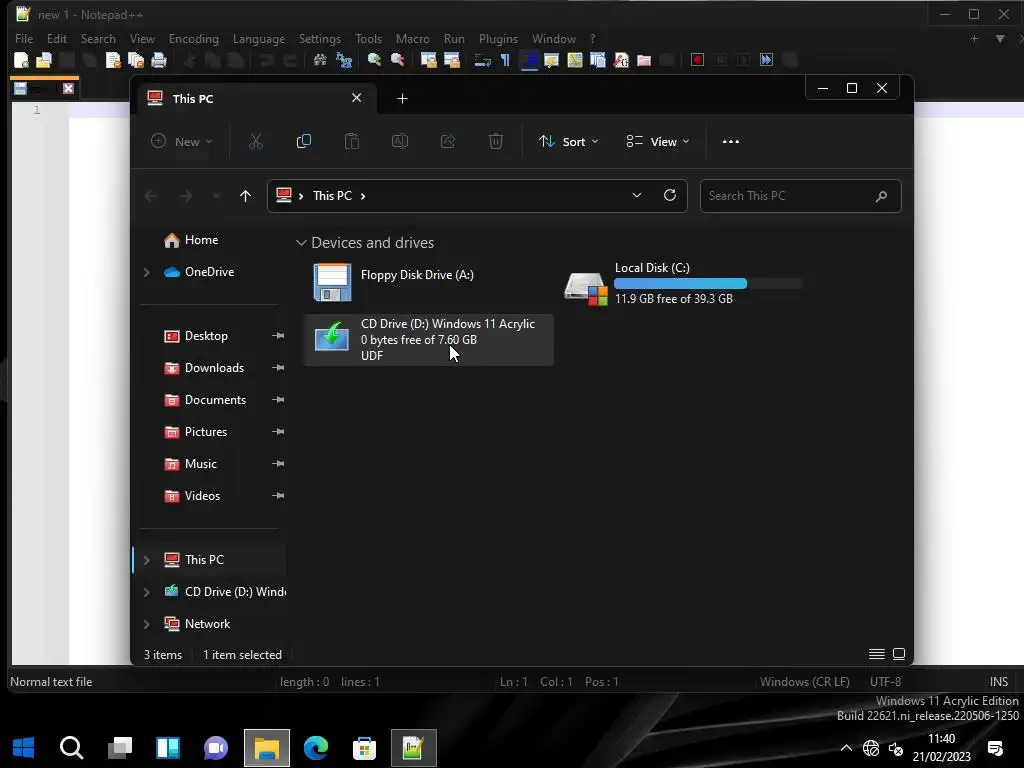Open the Macro menu in Notepad++

coord(413,39)
